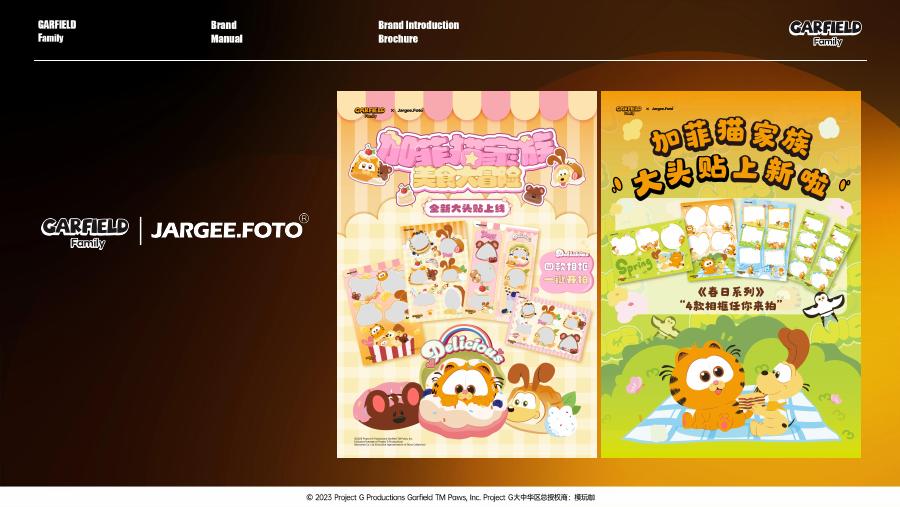Screen dimensions: 900x507
Task: Click the 春日系列 caption text
Action: [731, 291]
